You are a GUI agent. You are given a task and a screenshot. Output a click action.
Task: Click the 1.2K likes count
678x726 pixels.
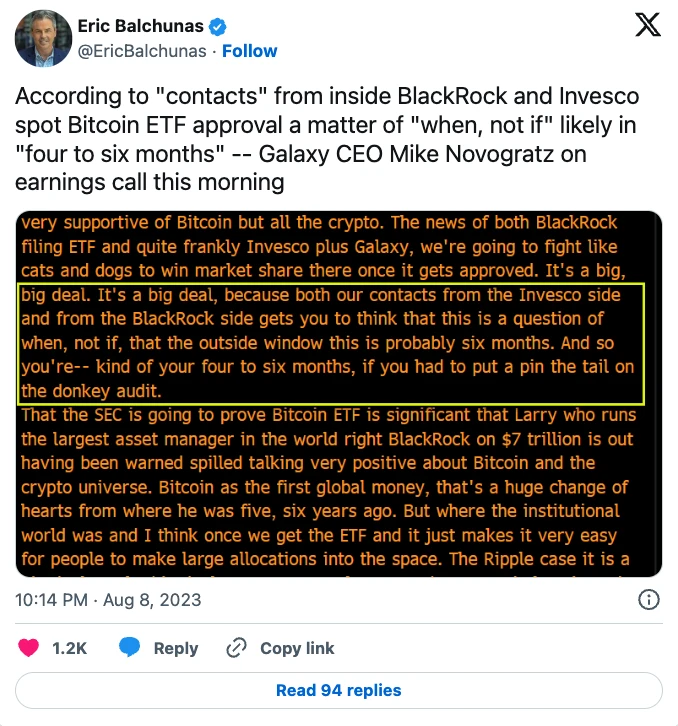(70, 648)
